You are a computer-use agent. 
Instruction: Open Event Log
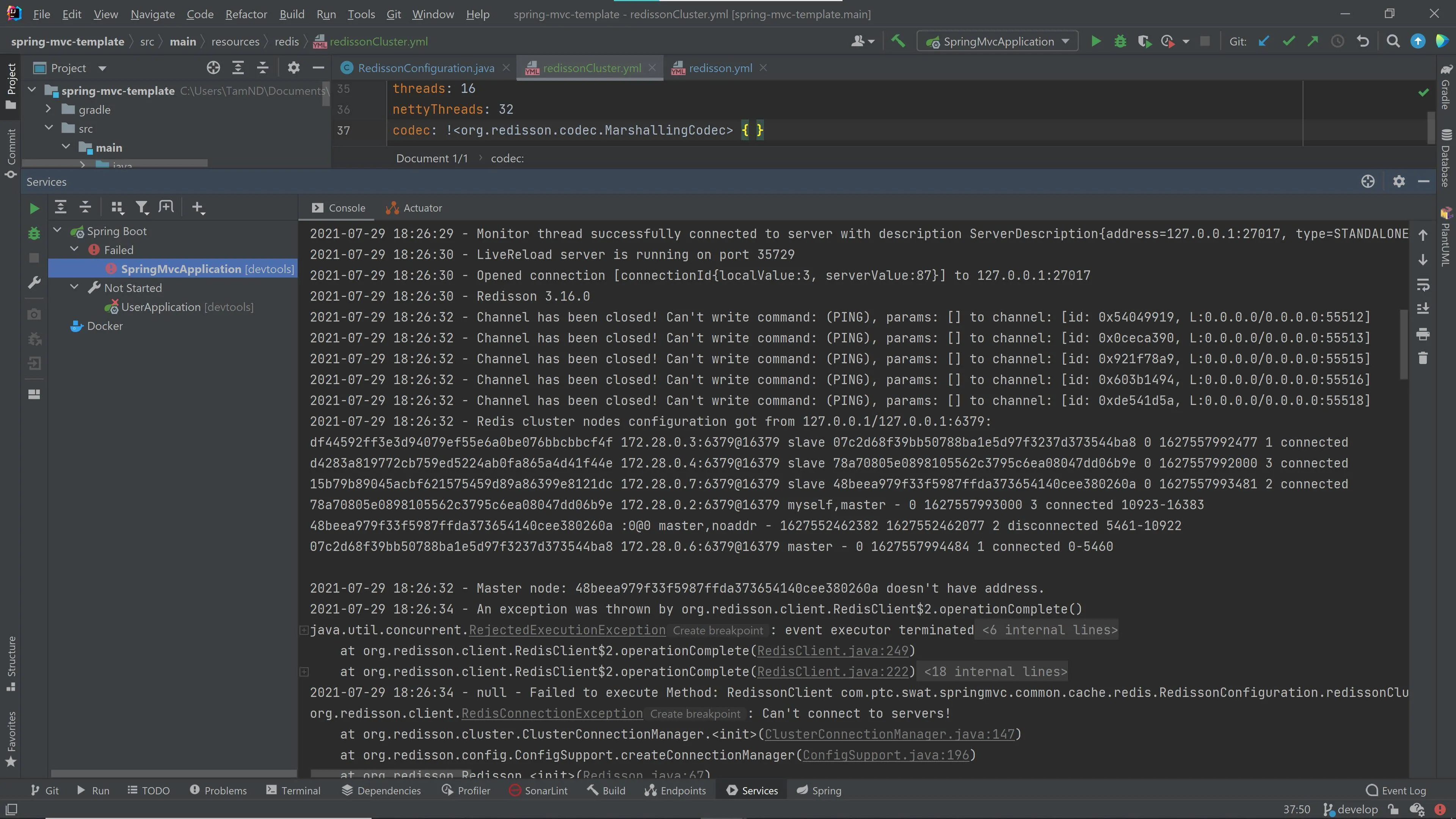(x=1395, y=790)
